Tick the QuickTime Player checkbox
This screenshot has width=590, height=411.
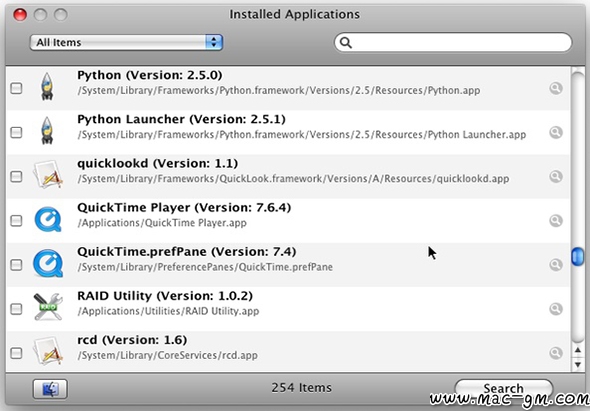point(16,221)
